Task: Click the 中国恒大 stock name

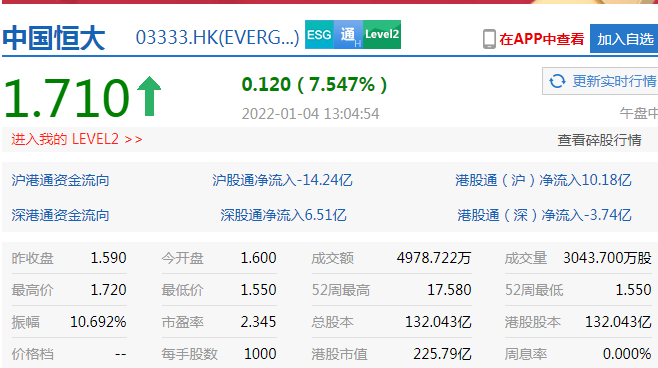Action: pos(53,38)
